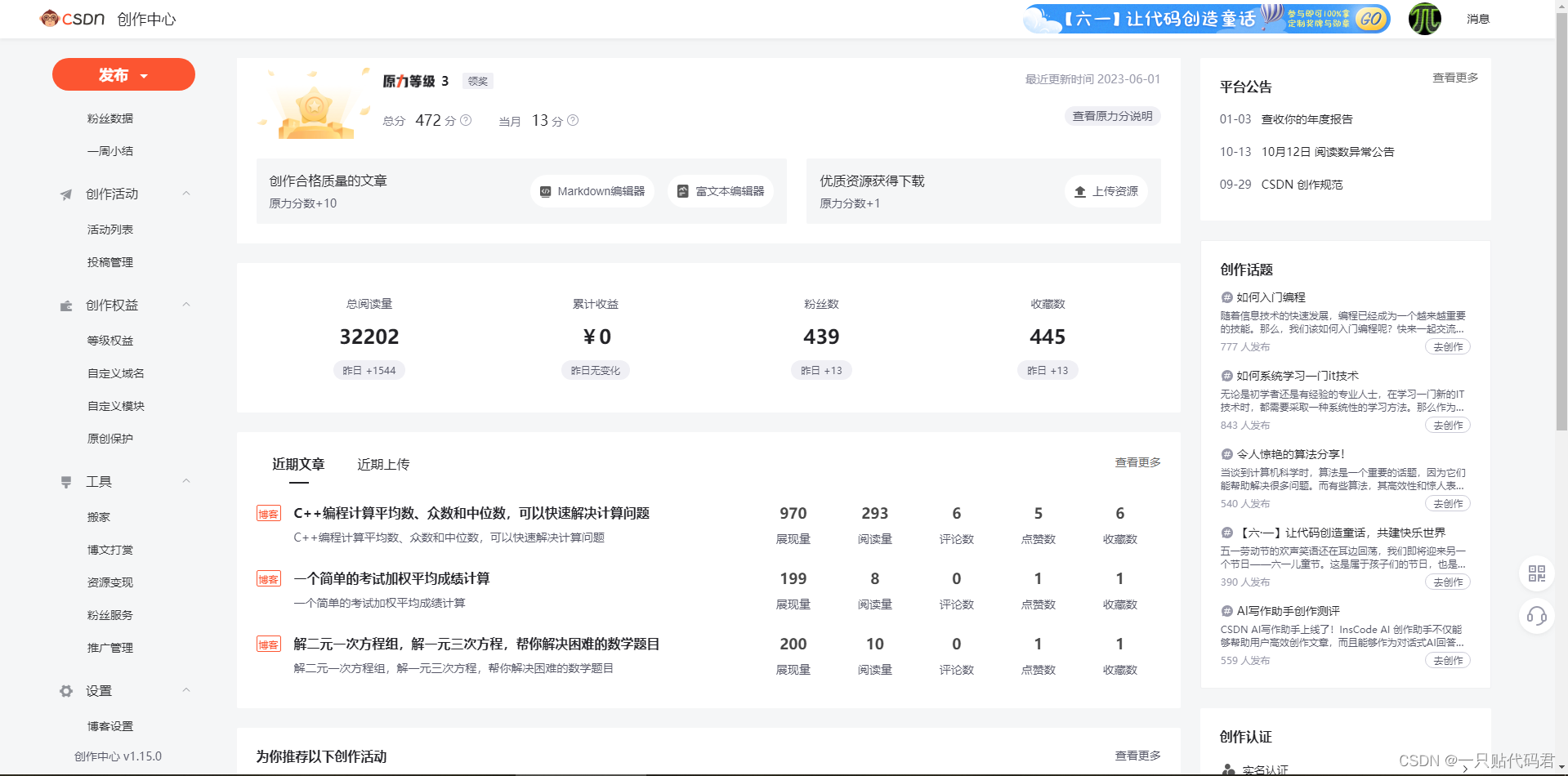1568x776 pixels.
Task: Open 原创保护 in the sidebar
Action: click(110, 439)
